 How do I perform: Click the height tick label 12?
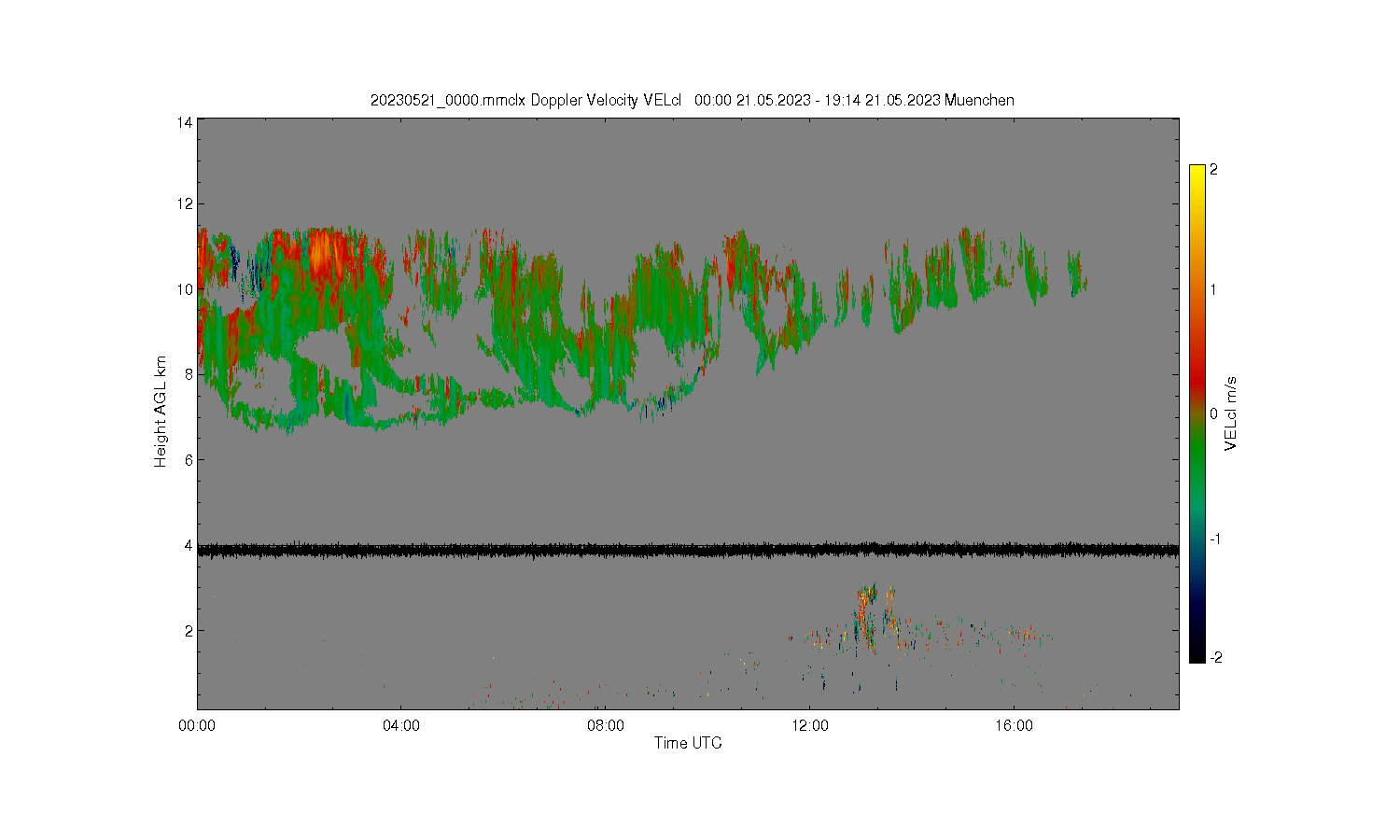(185, 203)
